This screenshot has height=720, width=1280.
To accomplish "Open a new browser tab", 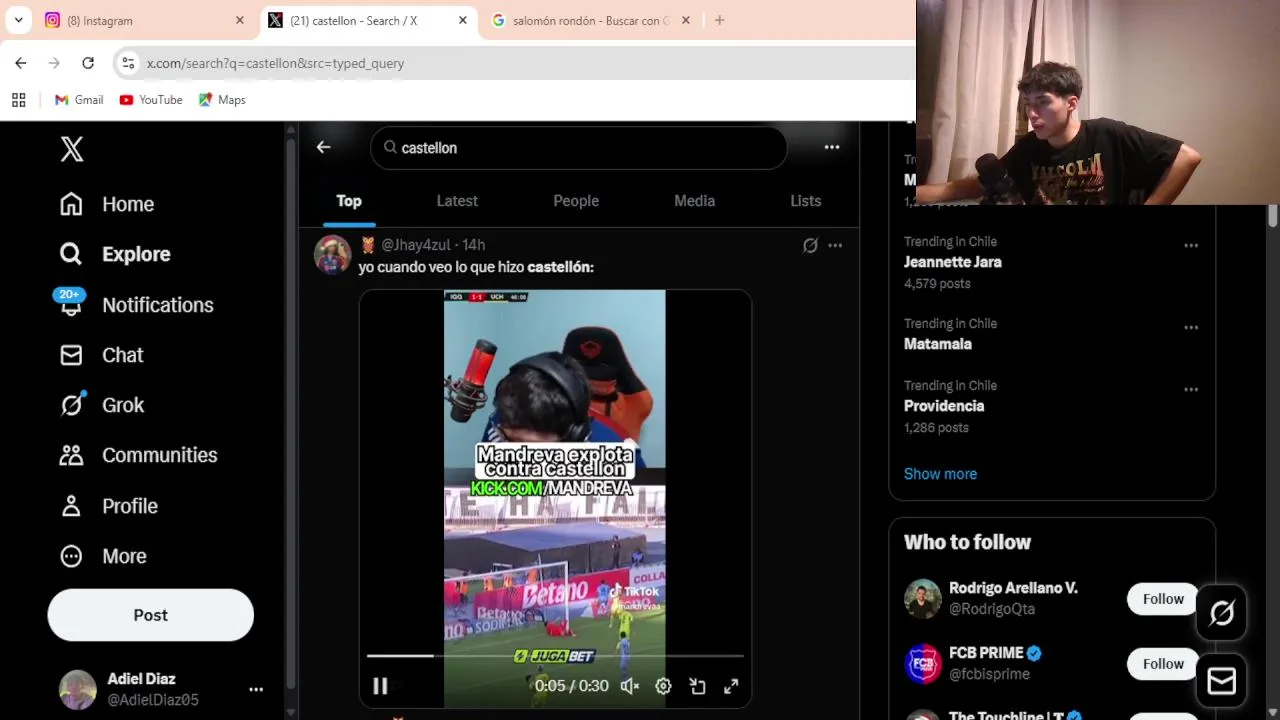I will coord(719,20).
